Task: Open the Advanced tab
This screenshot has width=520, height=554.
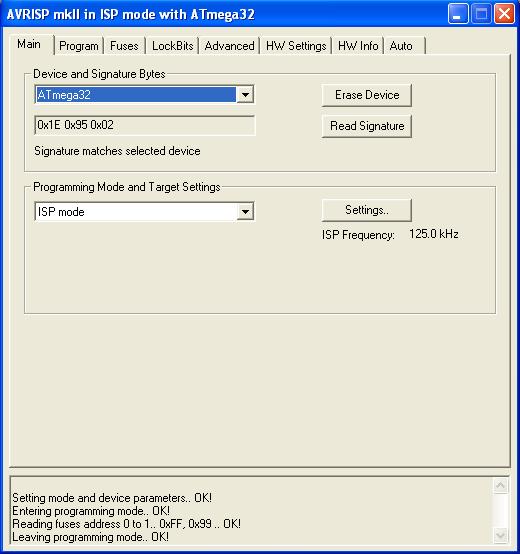Action: tap(229, 46)
